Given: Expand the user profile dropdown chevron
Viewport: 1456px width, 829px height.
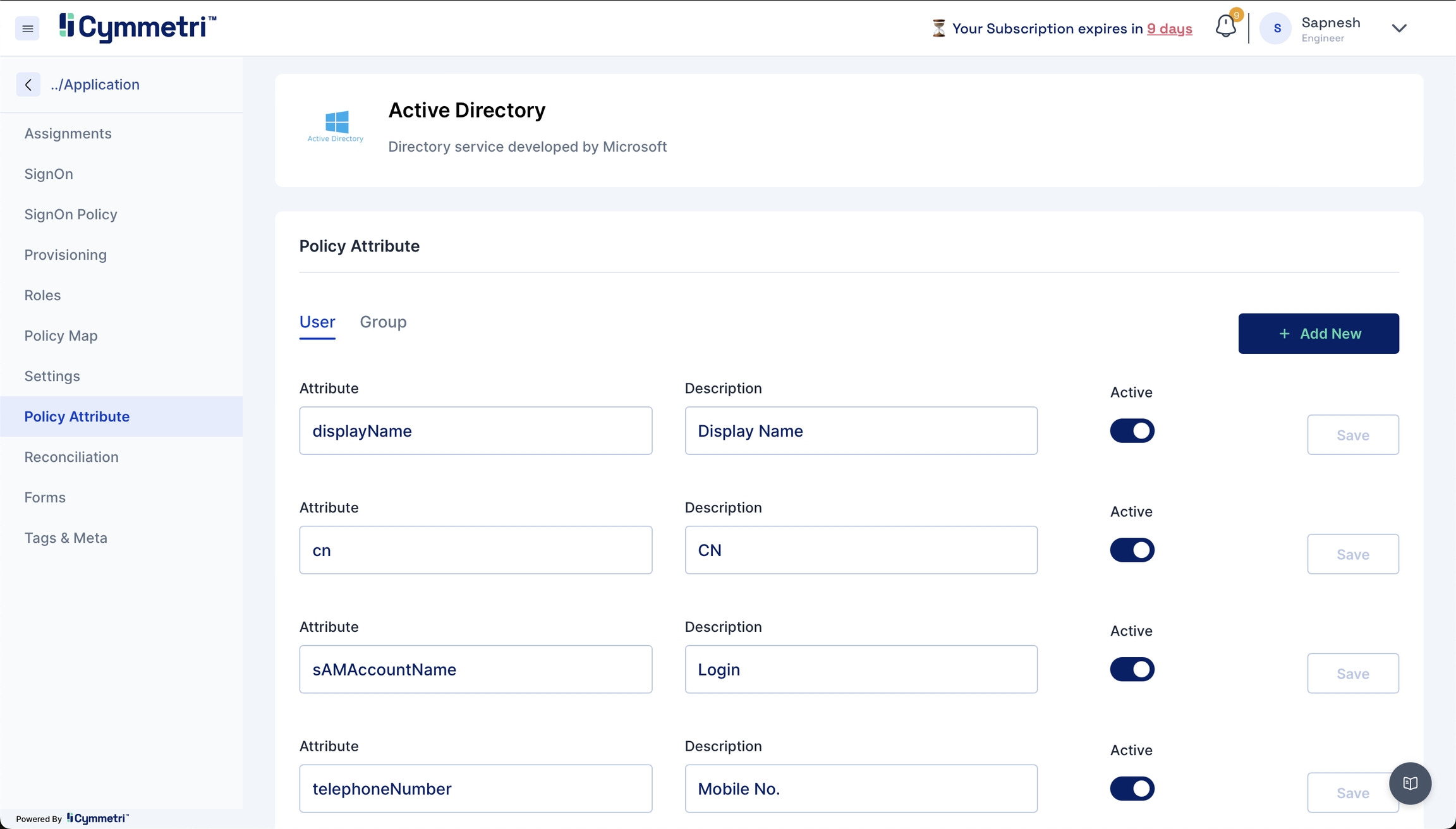Looking at the screenshot, I should [1398, 28].
